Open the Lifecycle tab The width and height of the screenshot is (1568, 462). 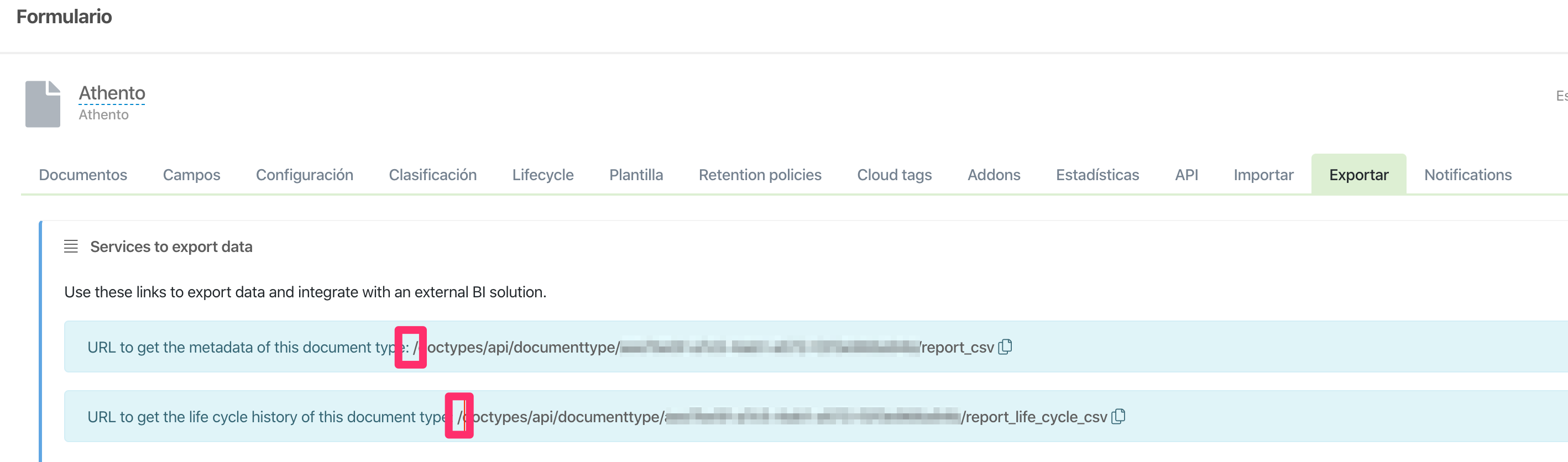542,175
